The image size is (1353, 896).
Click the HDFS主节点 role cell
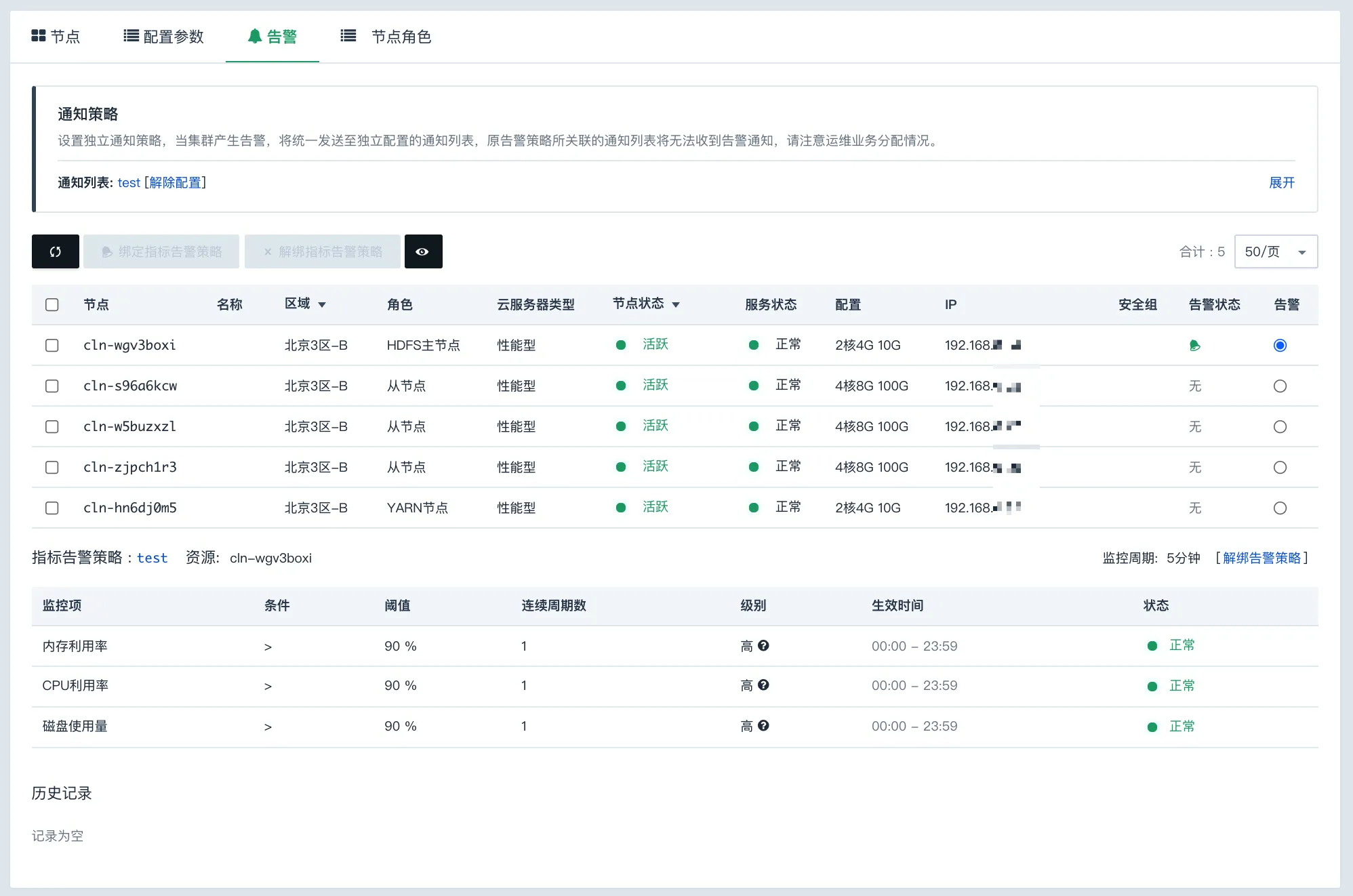pyautogui.click(x=423, y=345)
